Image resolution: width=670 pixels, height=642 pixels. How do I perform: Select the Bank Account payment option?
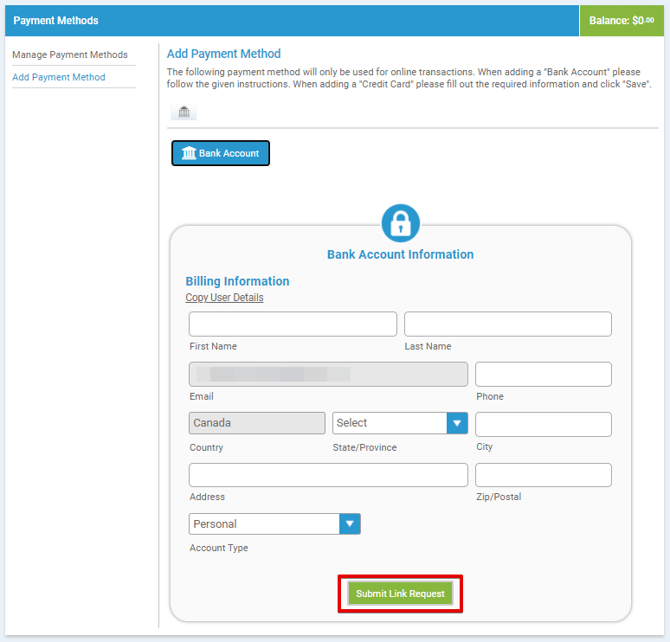tap(221, 153)
